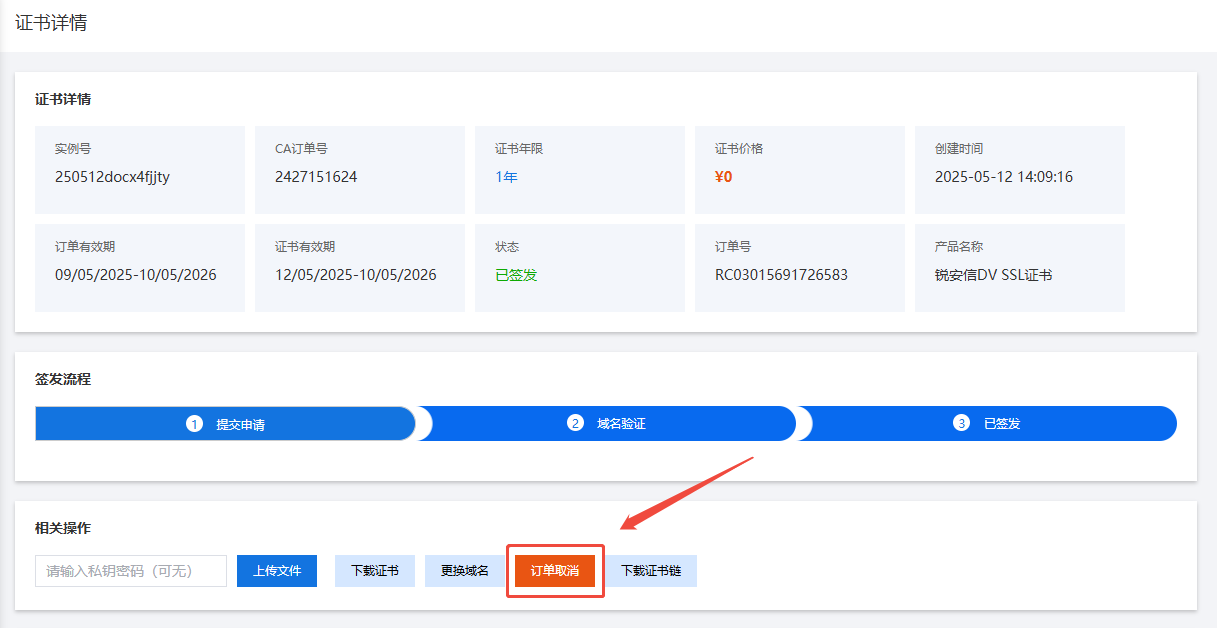Click the step 1 number circle
Image resolution: width=1217 pixels, height=628 pixels.
194,424
